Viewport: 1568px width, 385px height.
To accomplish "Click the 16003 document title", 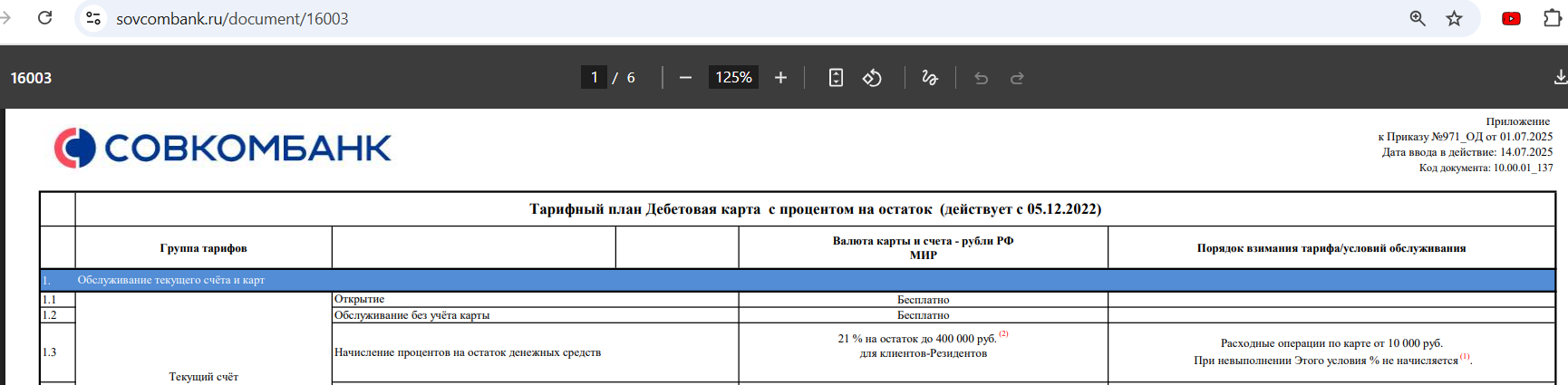I will point(31,78).
